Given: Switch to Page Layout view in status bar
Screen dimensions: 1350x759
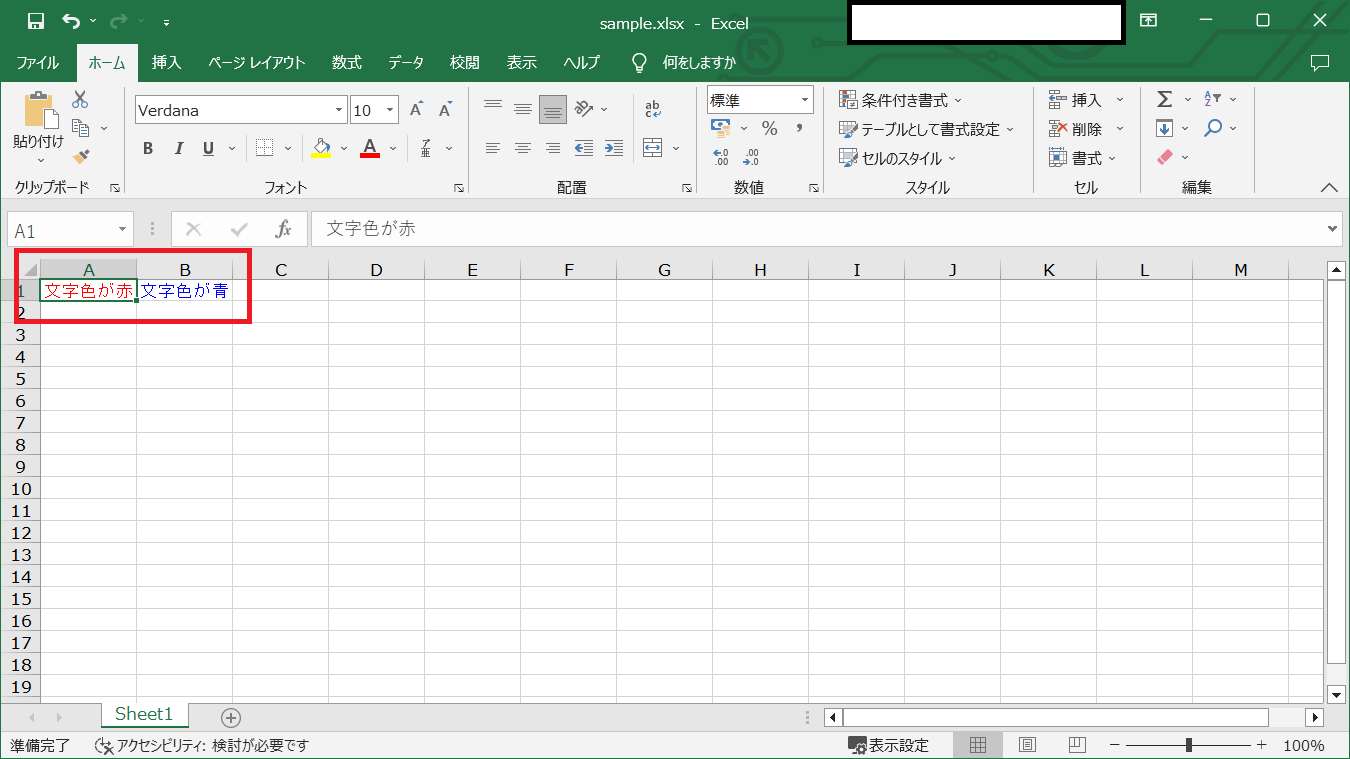Looking at the screenshot, I should [x=1027, y=745].
